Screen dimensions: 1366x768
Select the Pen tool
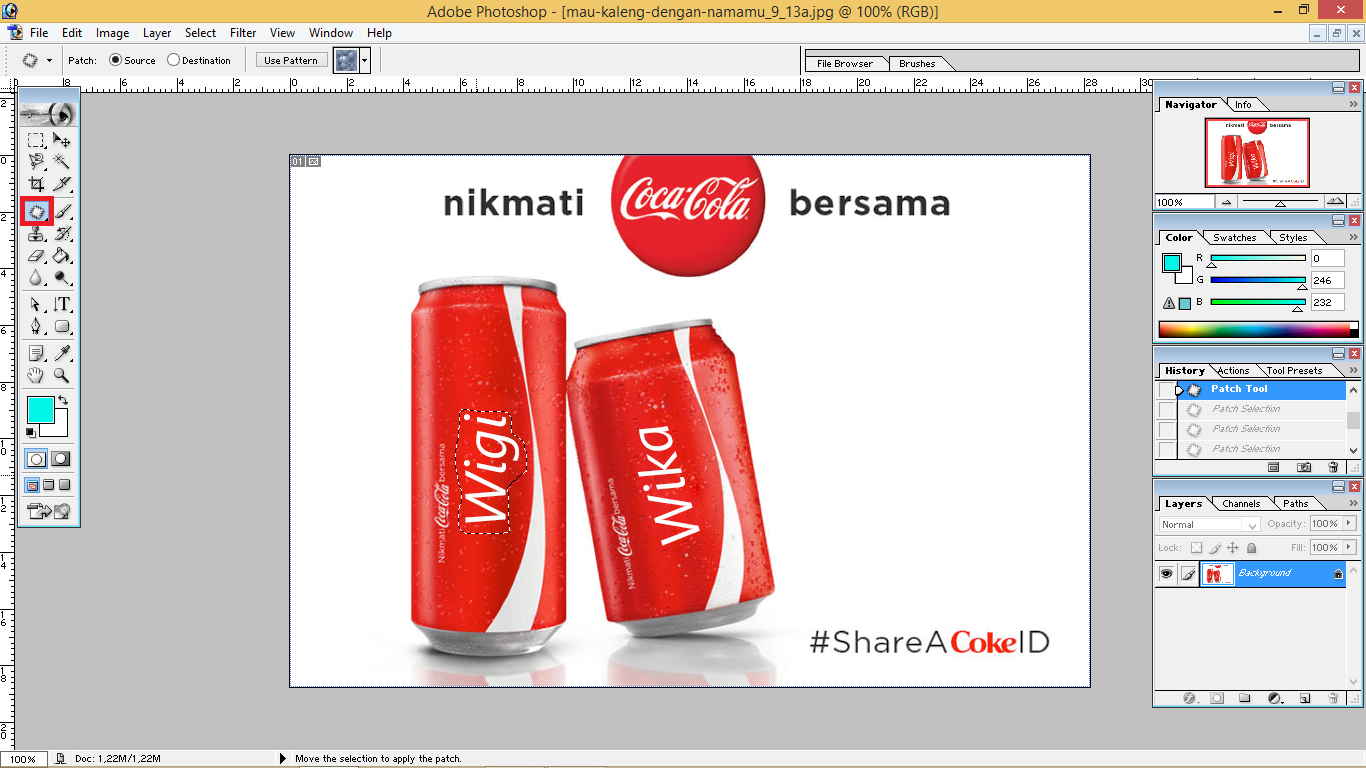tap(36, 326)
